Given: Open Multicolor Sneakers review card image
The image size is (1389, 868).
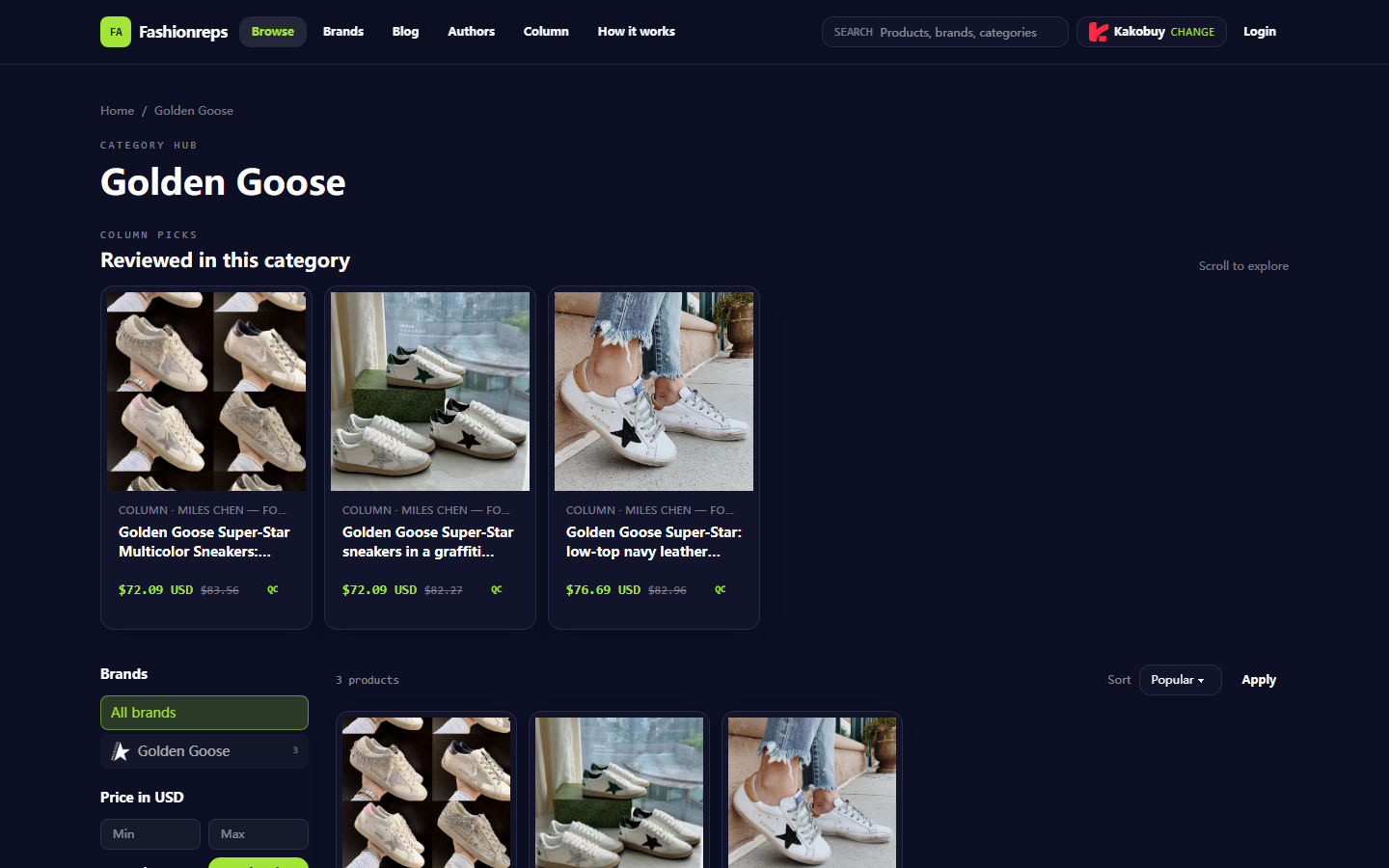Looking at the screenshot, I should [206, 392].
